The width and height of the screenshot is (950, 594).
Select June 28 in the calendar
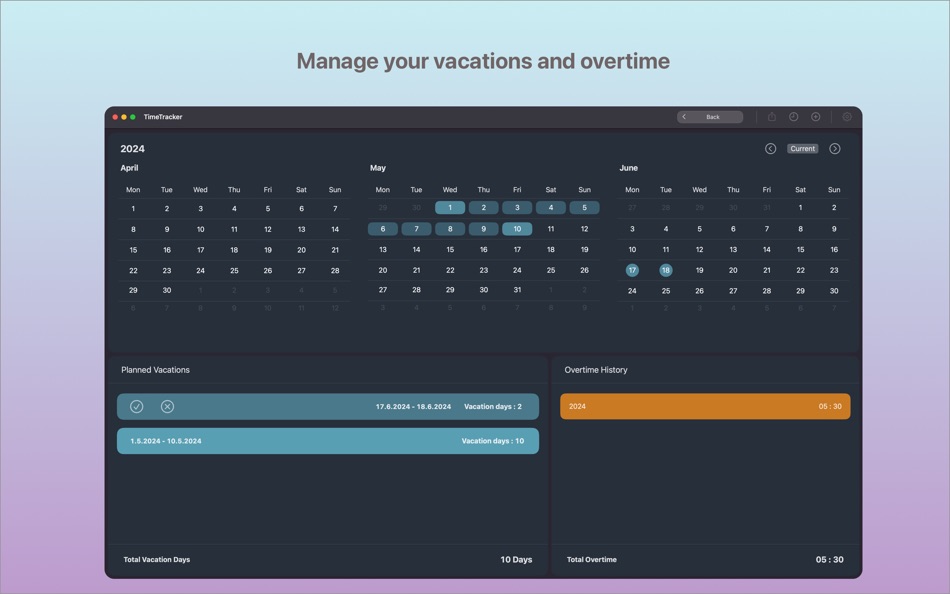coord(766,291)
